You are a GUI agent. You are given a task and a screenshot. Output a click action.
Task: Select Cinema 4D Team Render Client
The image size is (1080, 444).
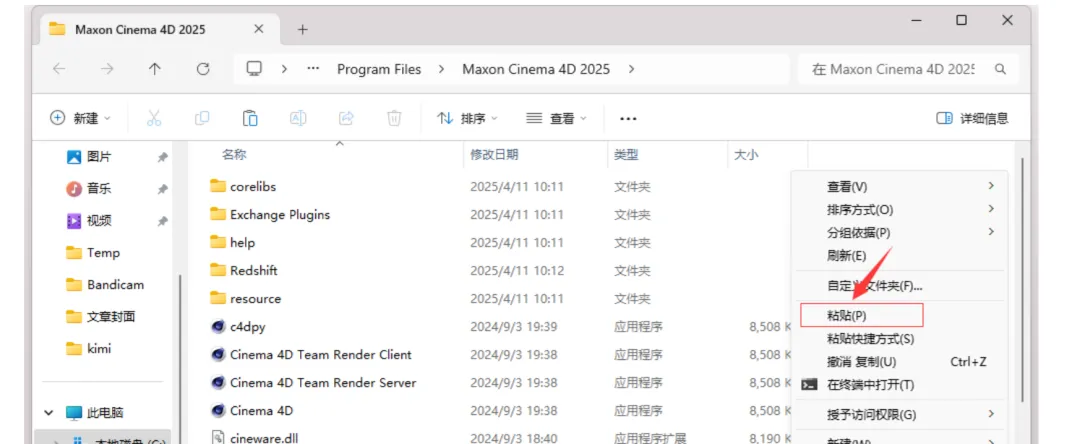(311, 355)
